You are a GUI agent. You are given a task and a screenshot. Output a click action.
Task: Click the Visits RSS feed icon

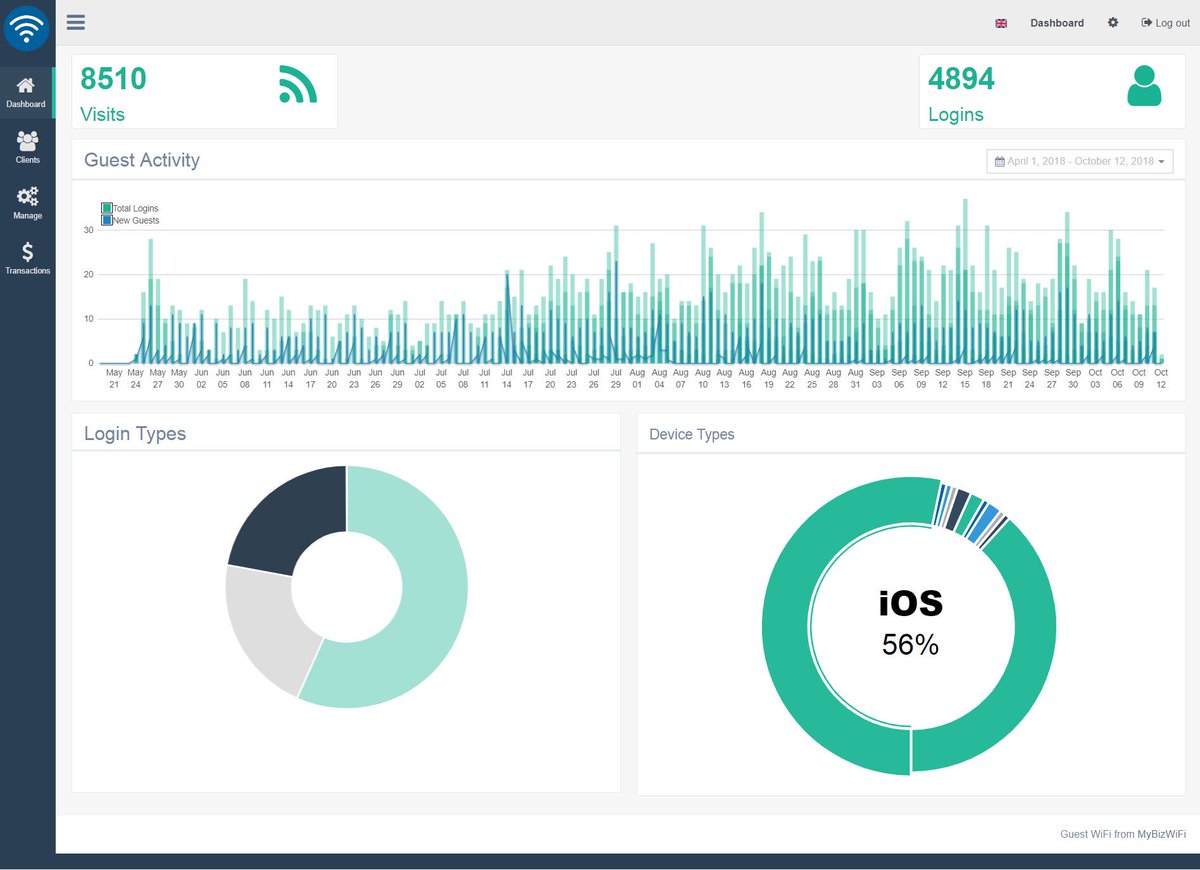pyautogui.click(x=298, y=84)
